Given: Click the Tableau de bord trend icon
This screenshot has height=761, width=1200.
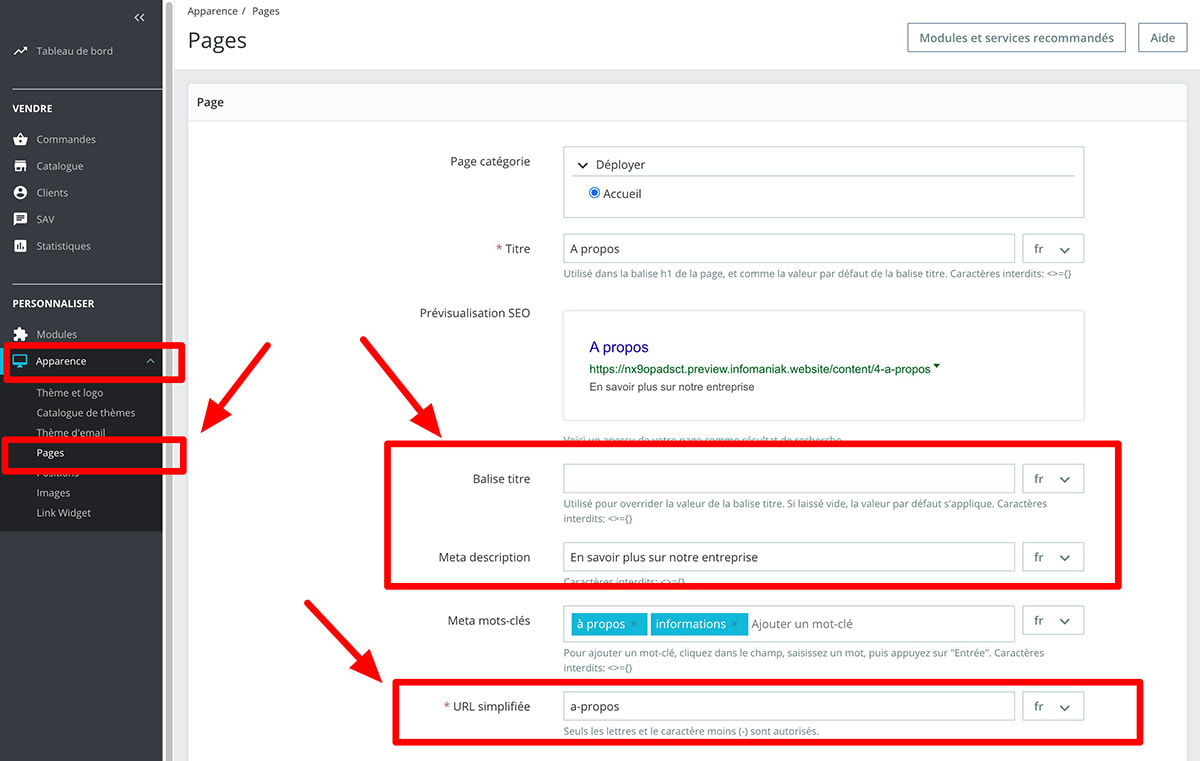Looking at the screenshot, I should [20, 51].
